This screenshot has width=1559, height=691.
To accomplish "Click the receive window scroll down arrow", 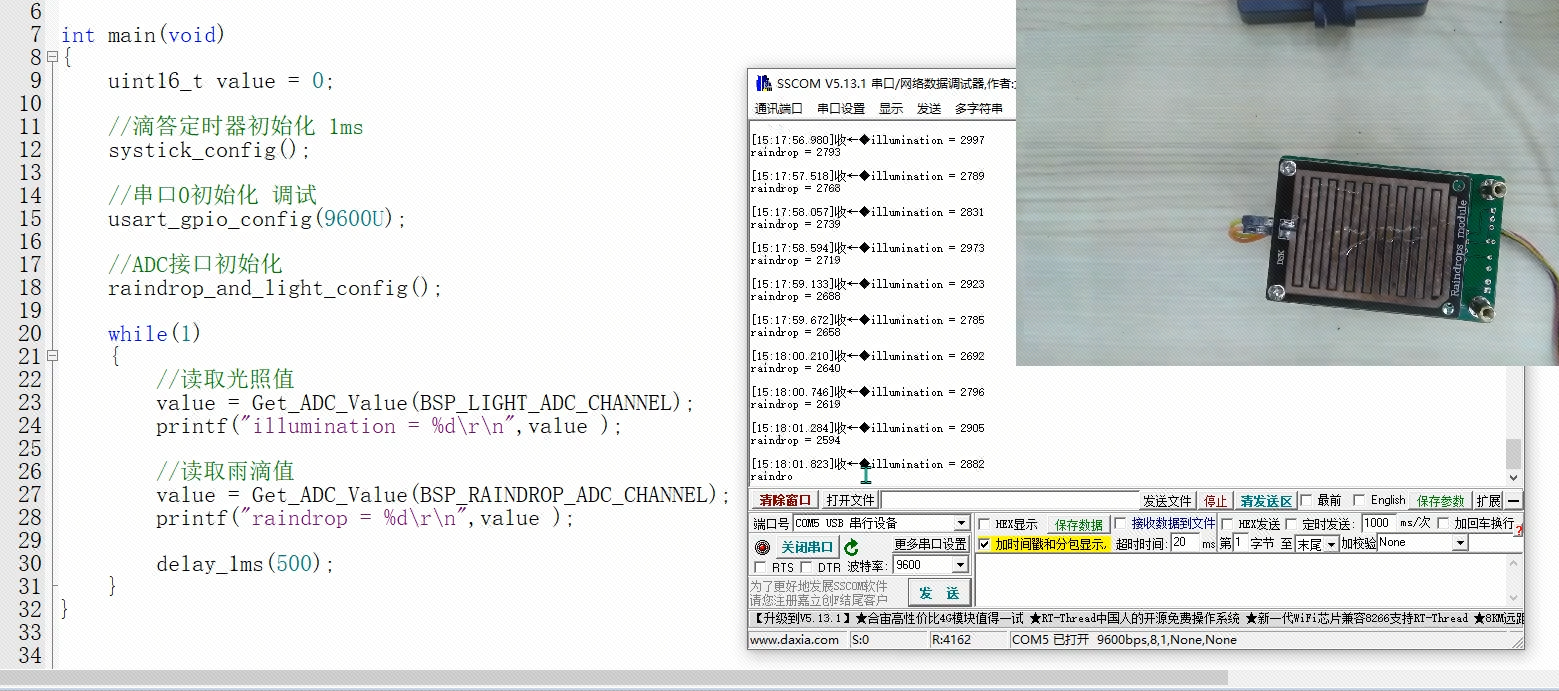I will point(1513,478).
